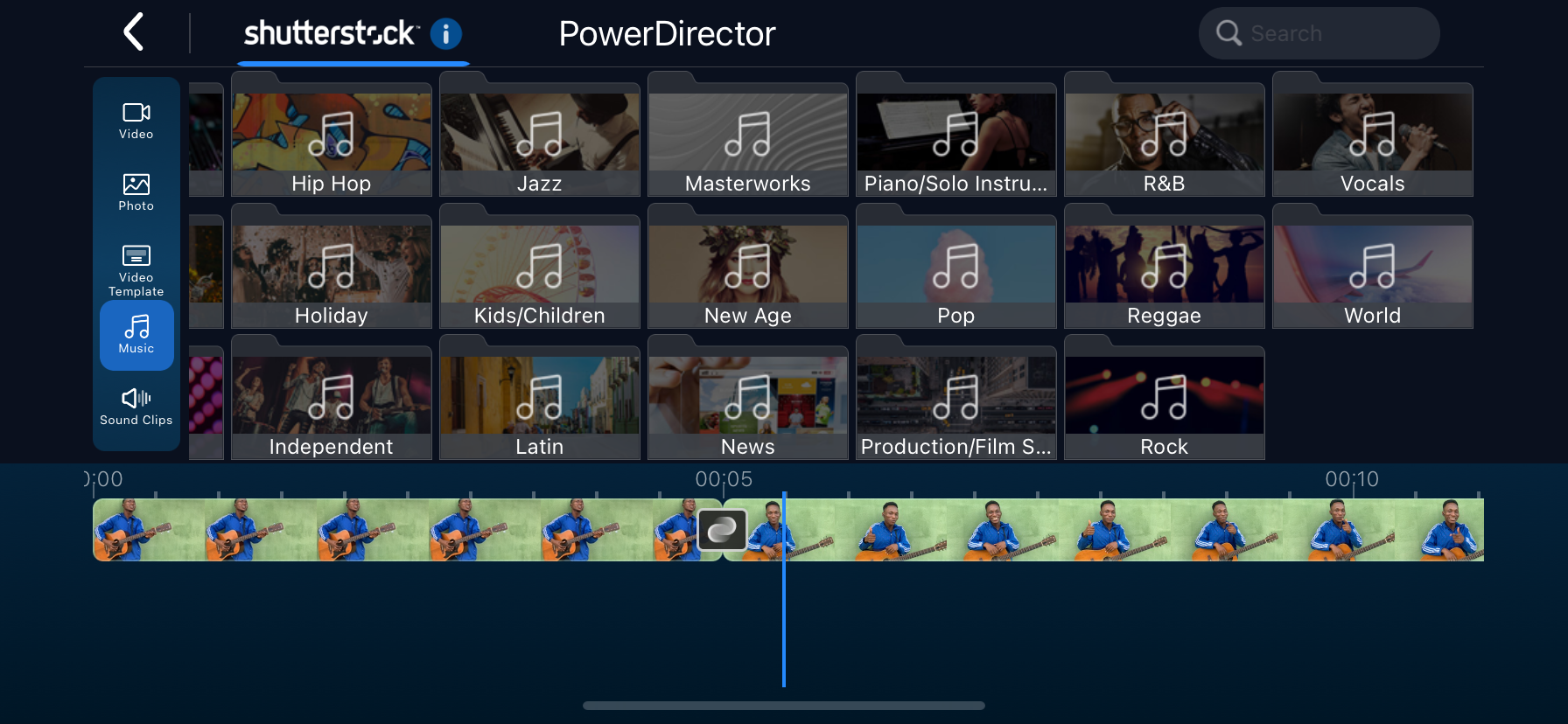Screen dimensions: 1568x724
Task: Open the World music folder
Action: click(x=1373, y=266)
